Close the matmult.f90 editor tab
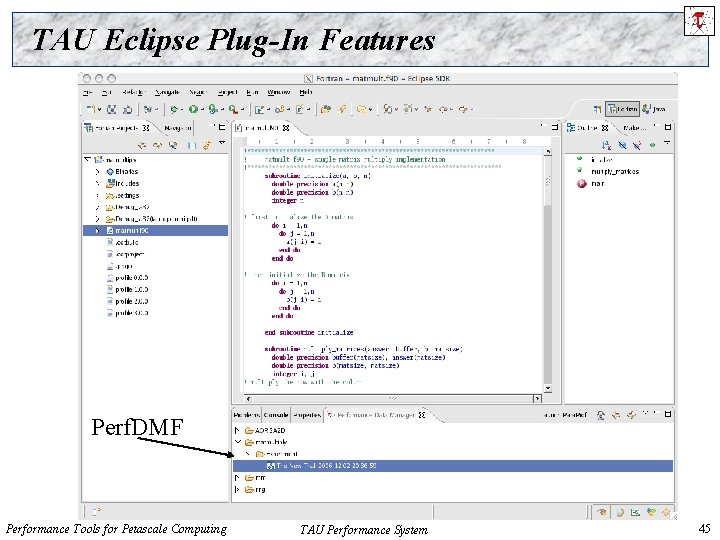This screenshot has width=720, height=540. pos(286,128)
